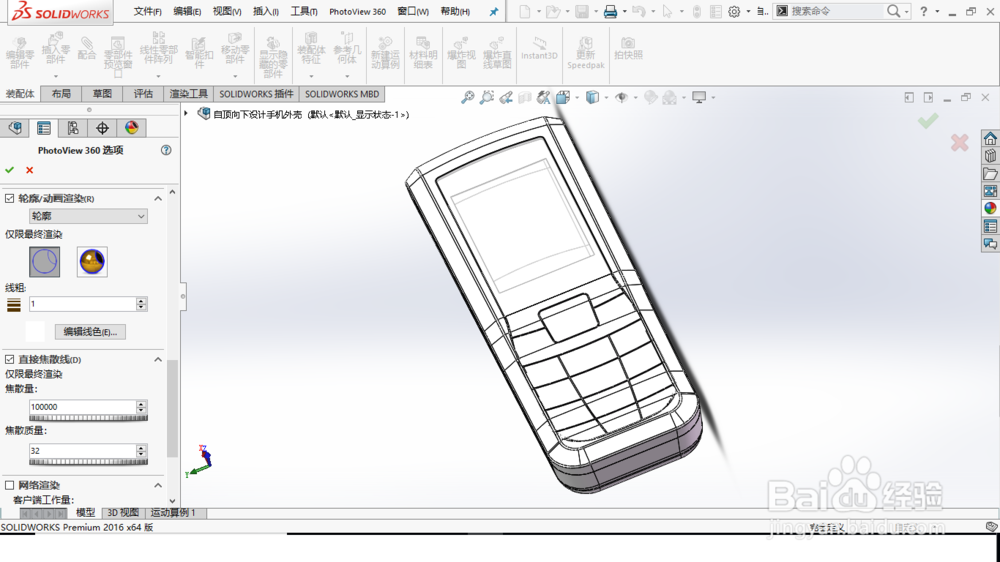
Task: Open the Hide/Show Items dropdown arrow
Action: tap(635, 98)
